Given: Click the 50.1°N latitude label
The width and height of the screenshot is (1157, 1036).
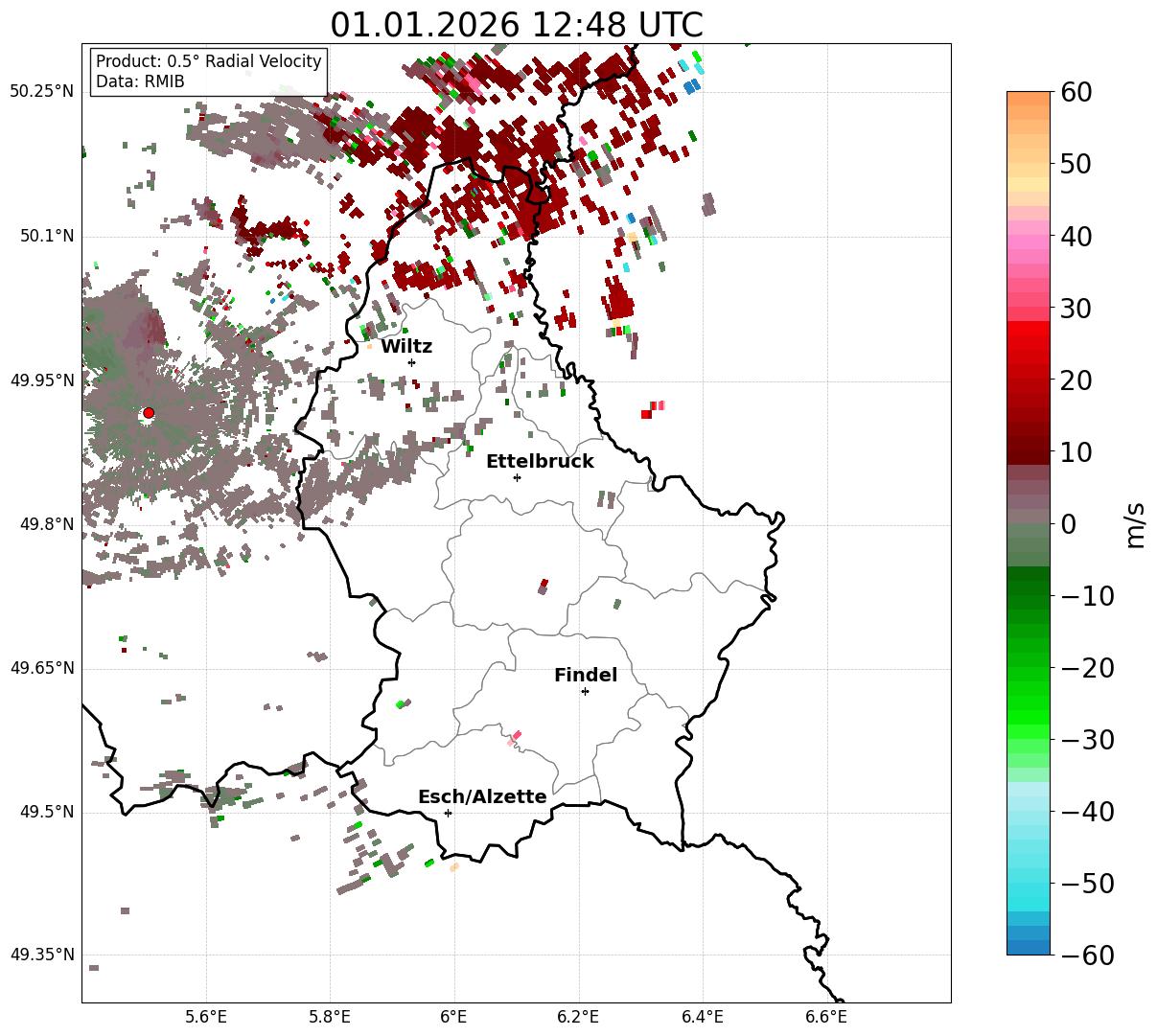Looking at the screenshot, I should [46, 236].
